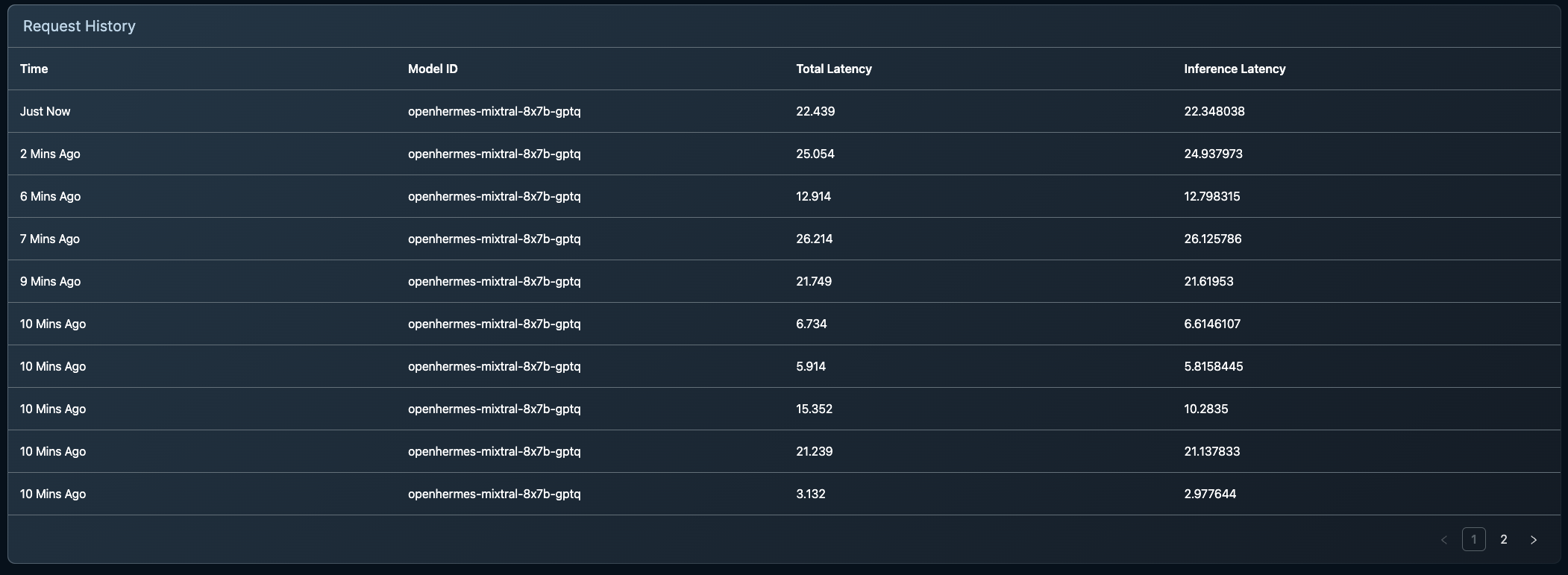Open the "7 Mins Ago" request entry
This screenshot has height=575, width=1568.
coord(50,239)
